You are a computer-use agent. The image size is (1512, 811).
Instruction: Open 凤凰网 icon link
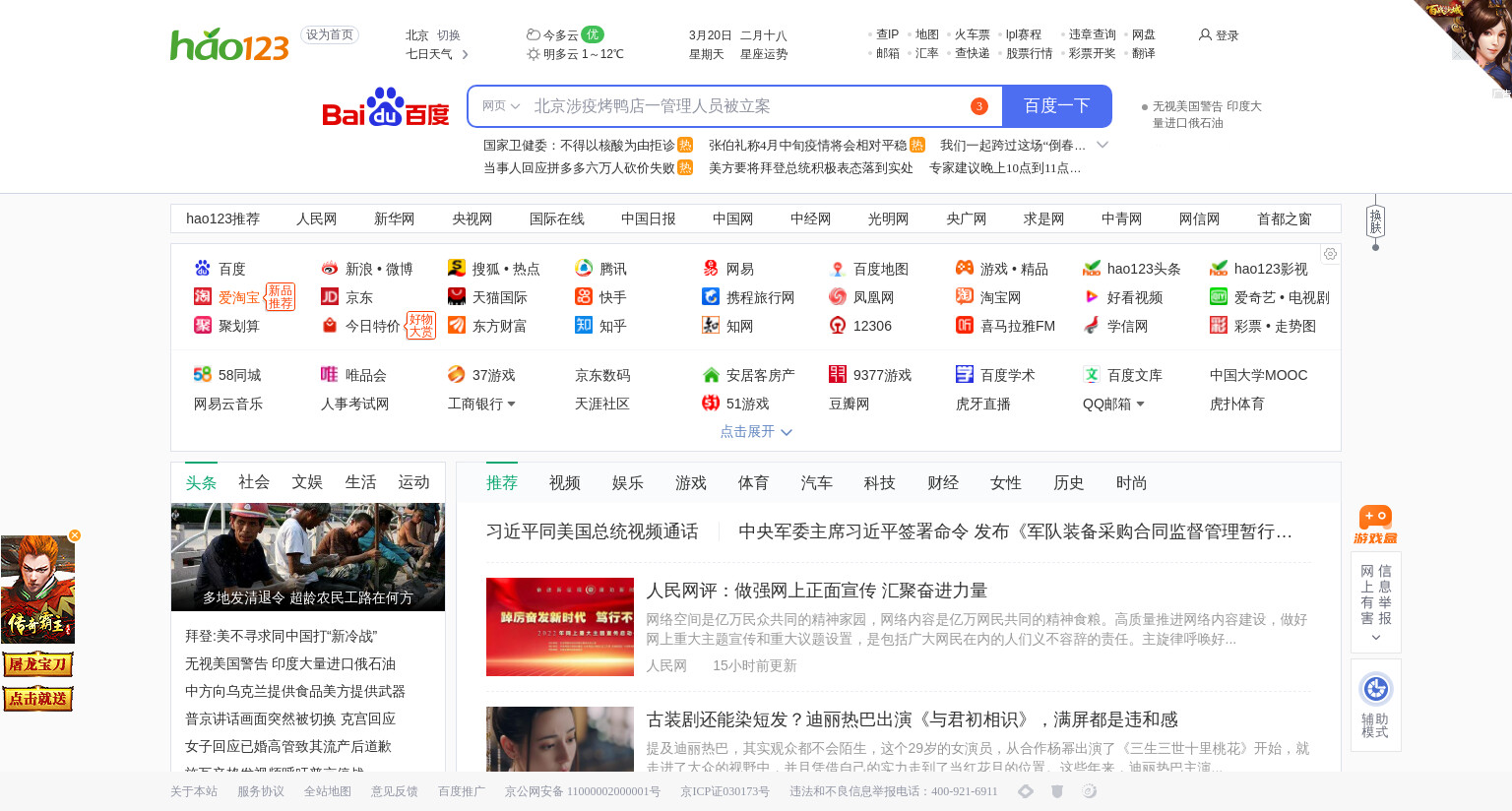tap(838, 296)
